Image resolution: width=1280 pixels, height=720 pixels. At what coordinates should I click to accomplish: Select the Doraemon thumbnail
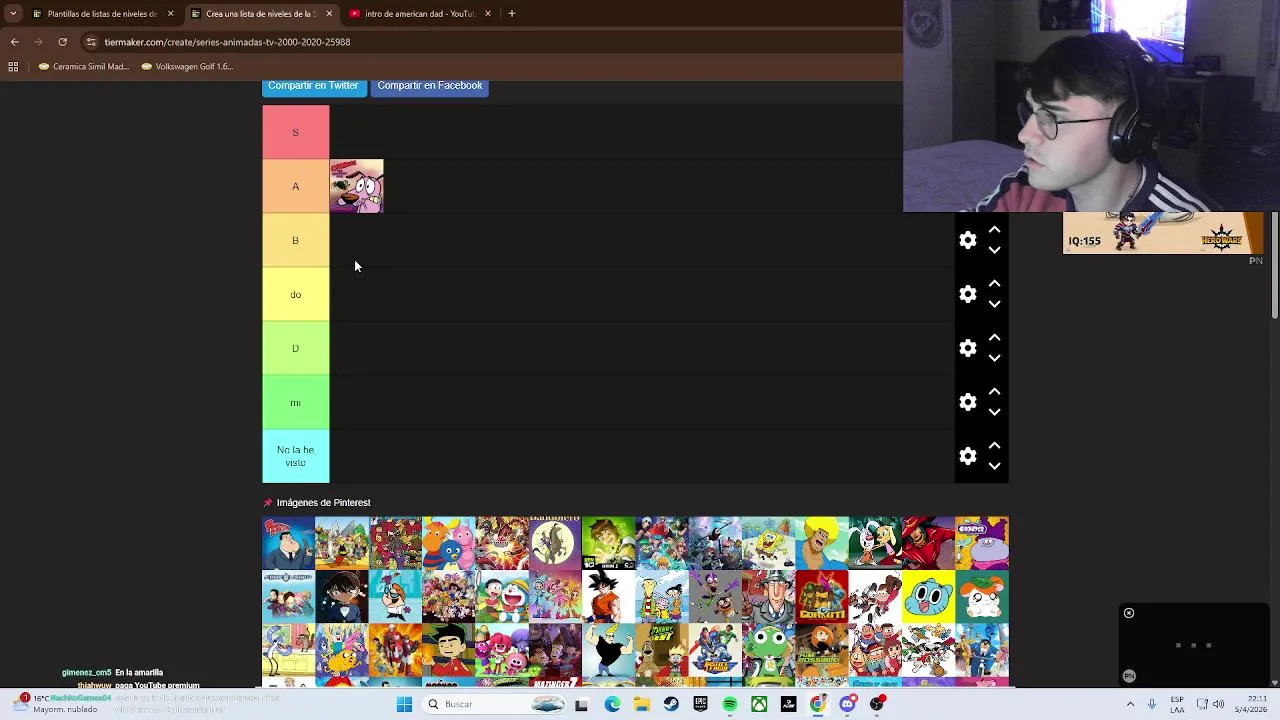pos(502,597)
